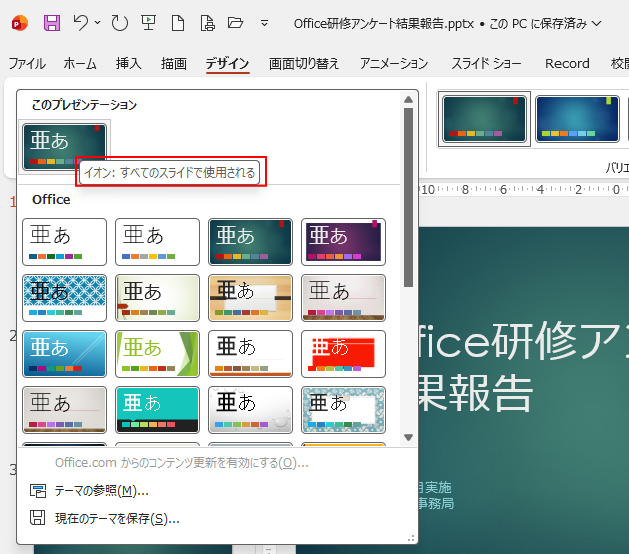Screen dimensions: 629x554
Task: Apply the blue lattice pattern theme
Action: [64, 298]
